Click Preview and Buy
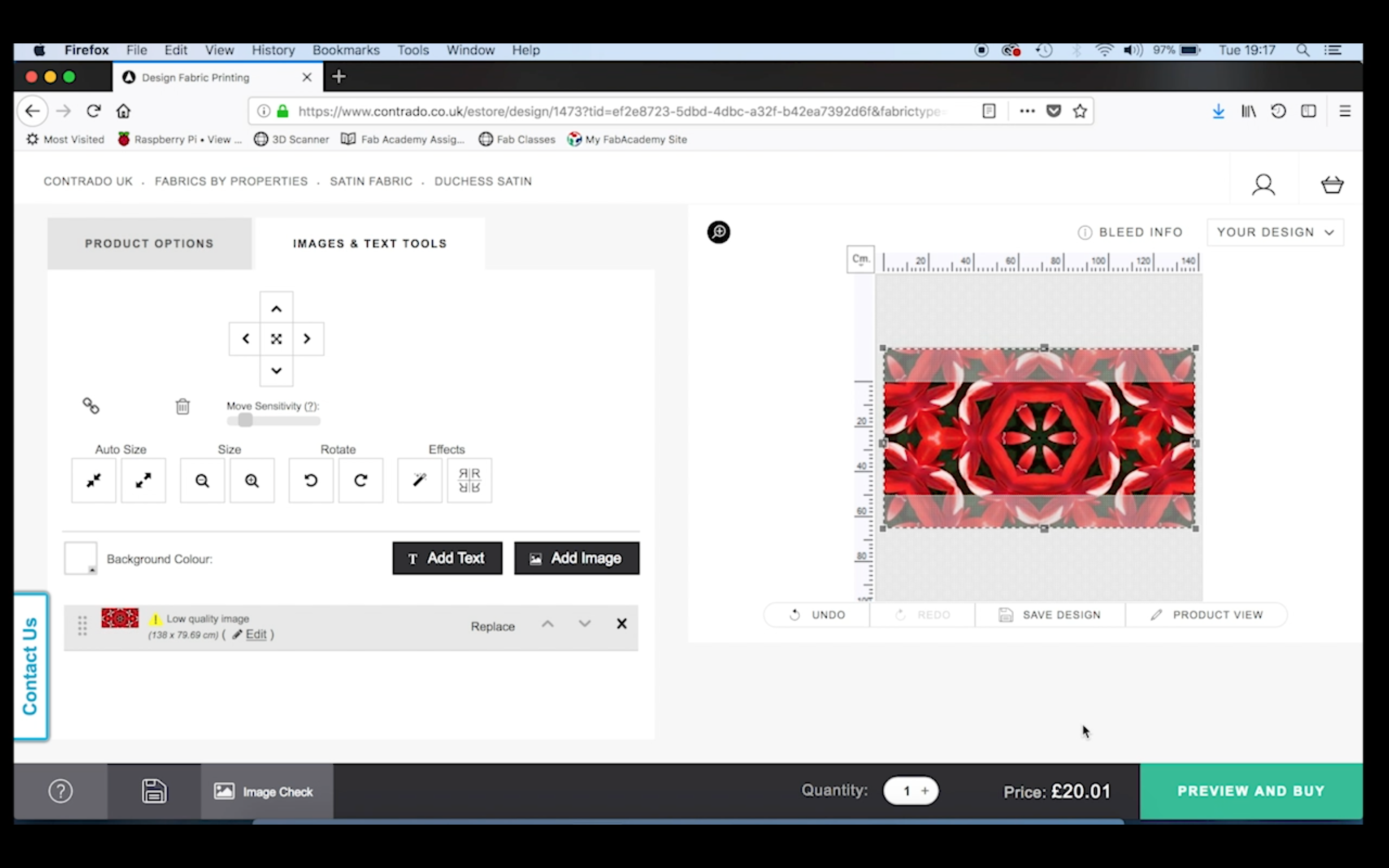The width and height of the screenshot is (1389, 868). click(x=1250, y=790)
